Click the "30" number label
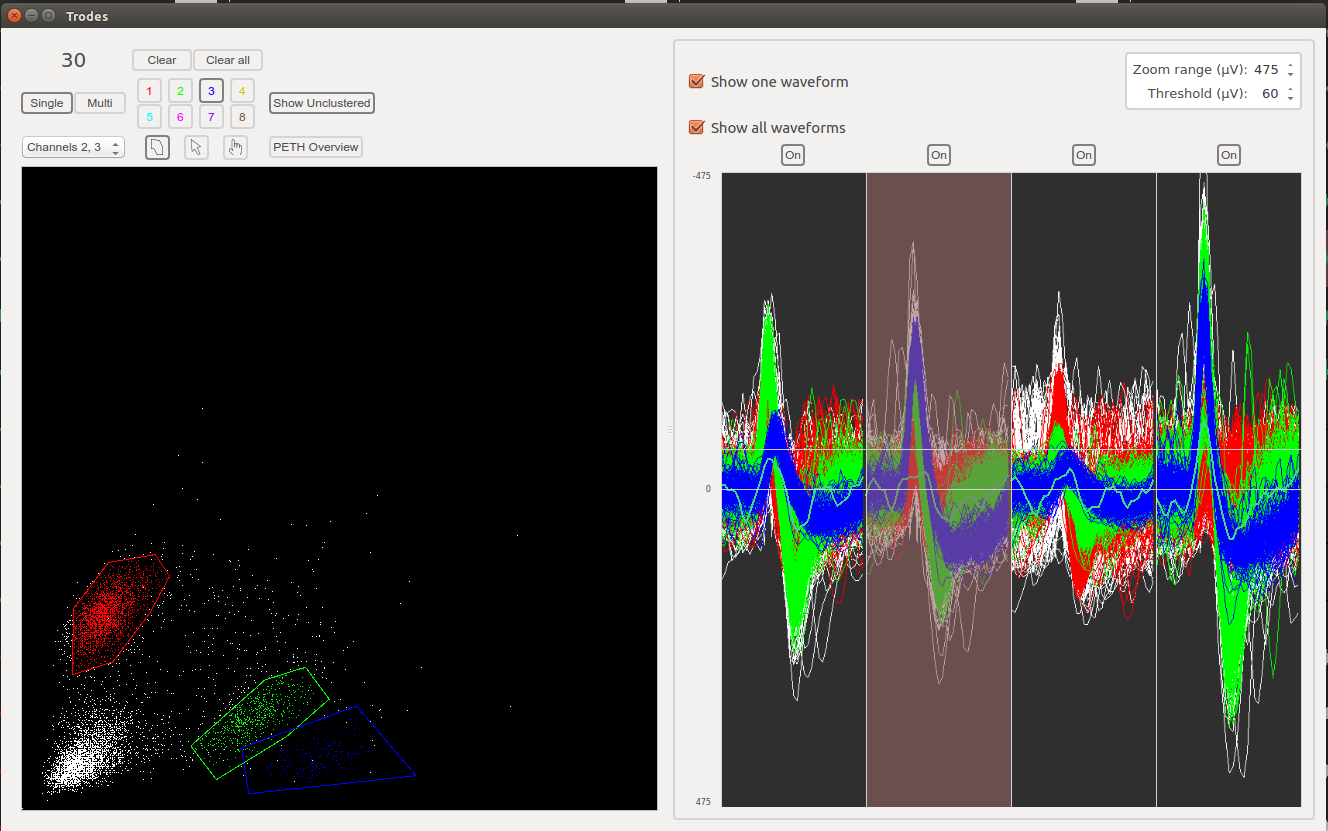1328x831 pixels. click(74, 60)
